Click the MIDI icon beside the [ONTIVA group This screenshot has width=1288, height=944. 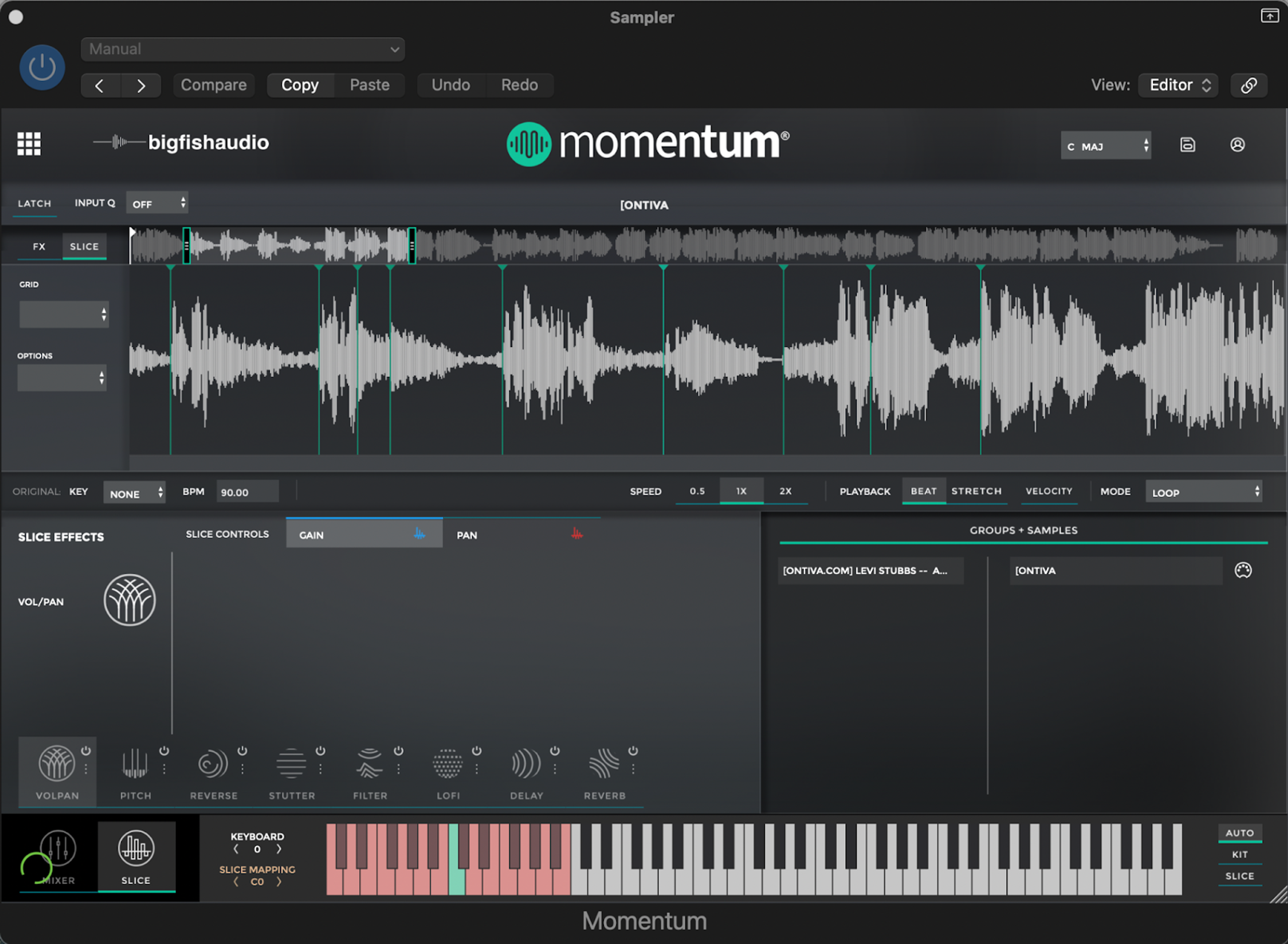[x=1243, y=570]
